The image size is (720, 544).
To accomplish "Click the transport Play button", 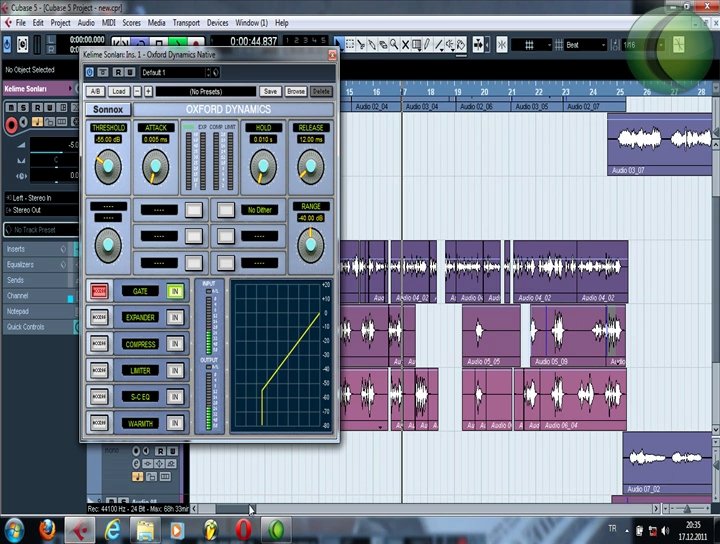I will 178,43.
